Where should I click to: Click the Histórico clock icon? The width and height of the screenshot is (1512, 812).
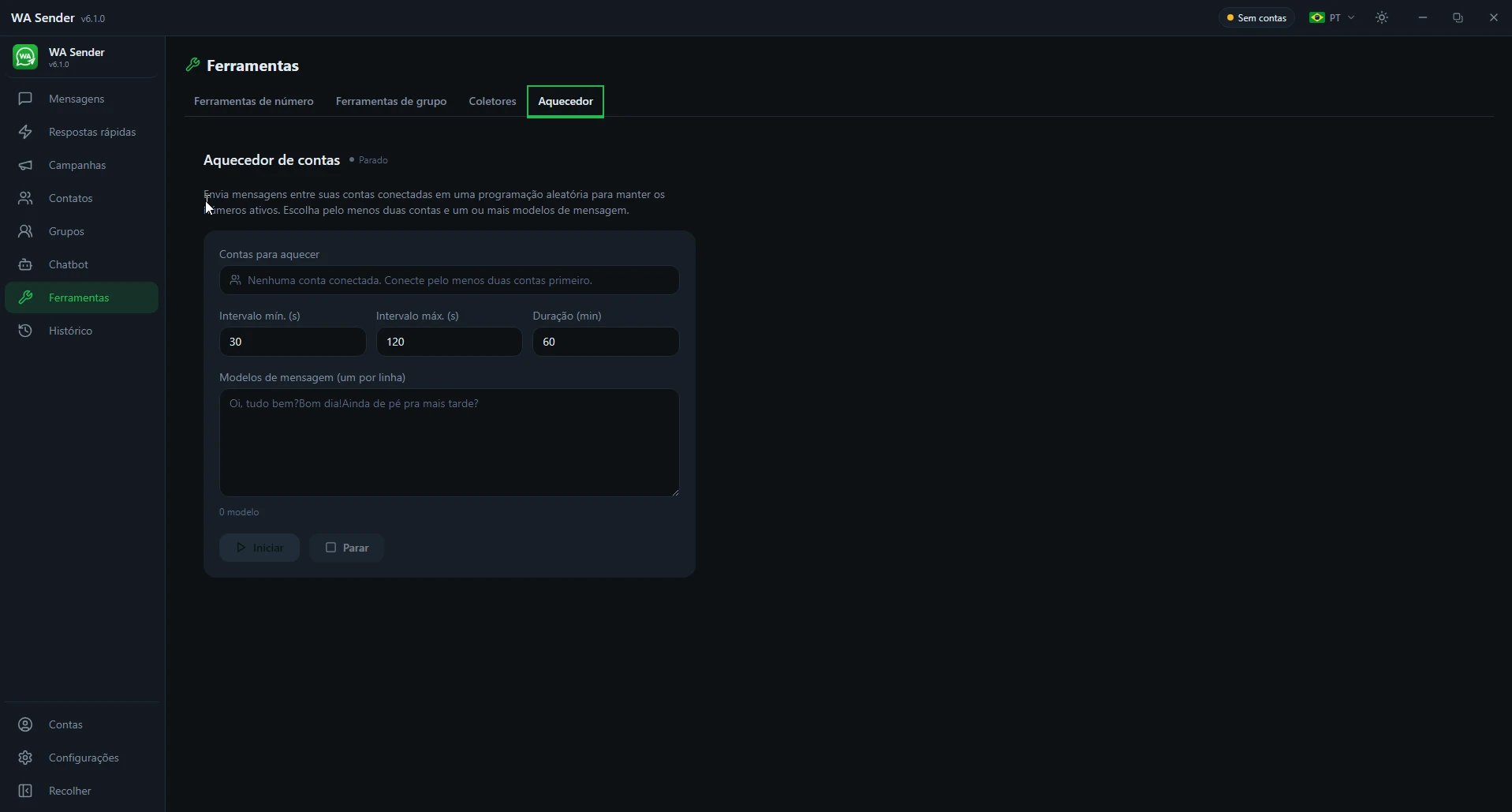25,331
